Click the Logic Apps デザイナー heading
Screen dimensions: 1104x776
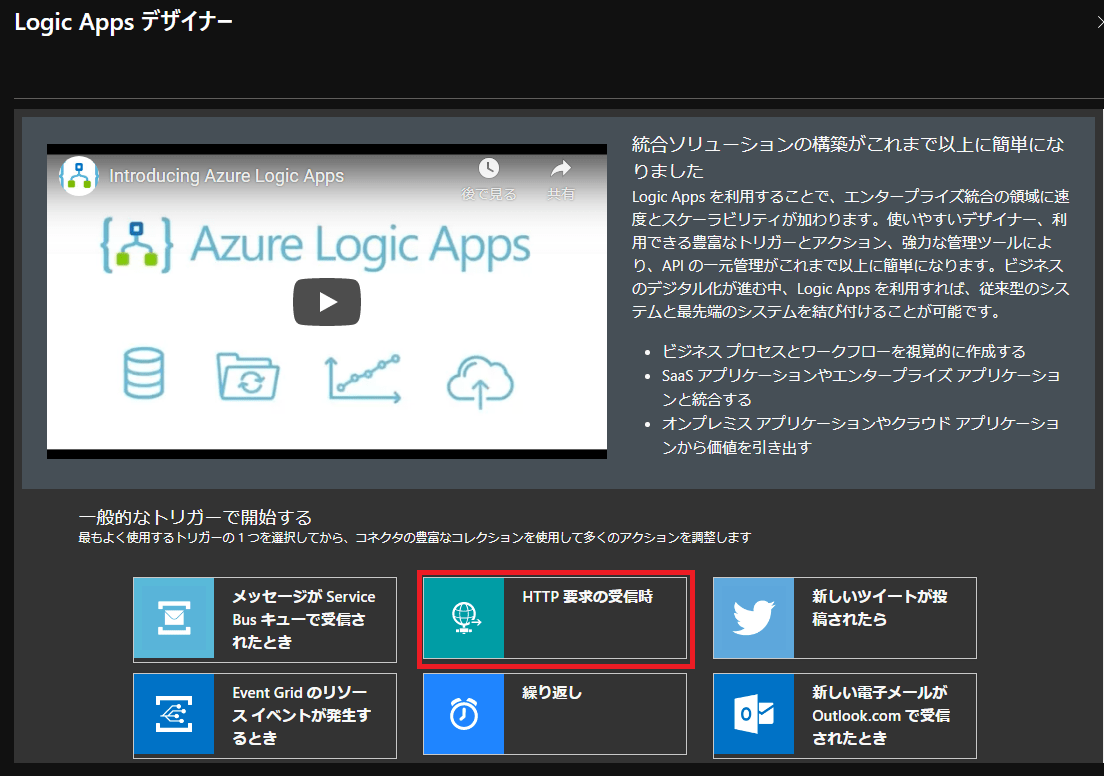tap(123, 22)
